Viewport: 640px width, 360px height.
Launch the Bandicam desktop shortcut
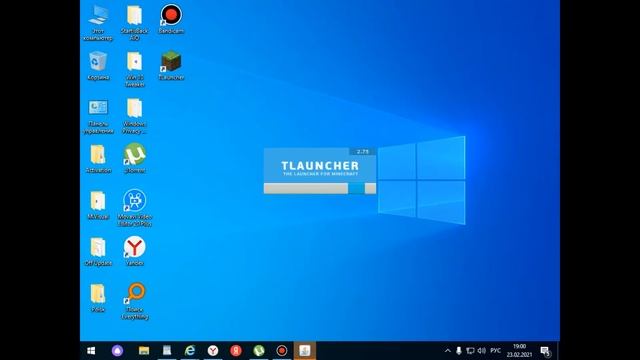click(x=171, y=19)
